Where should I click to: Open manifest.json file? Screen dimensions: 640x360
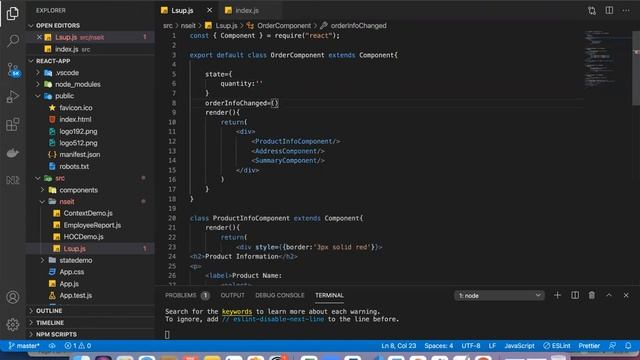click(80, 155)
